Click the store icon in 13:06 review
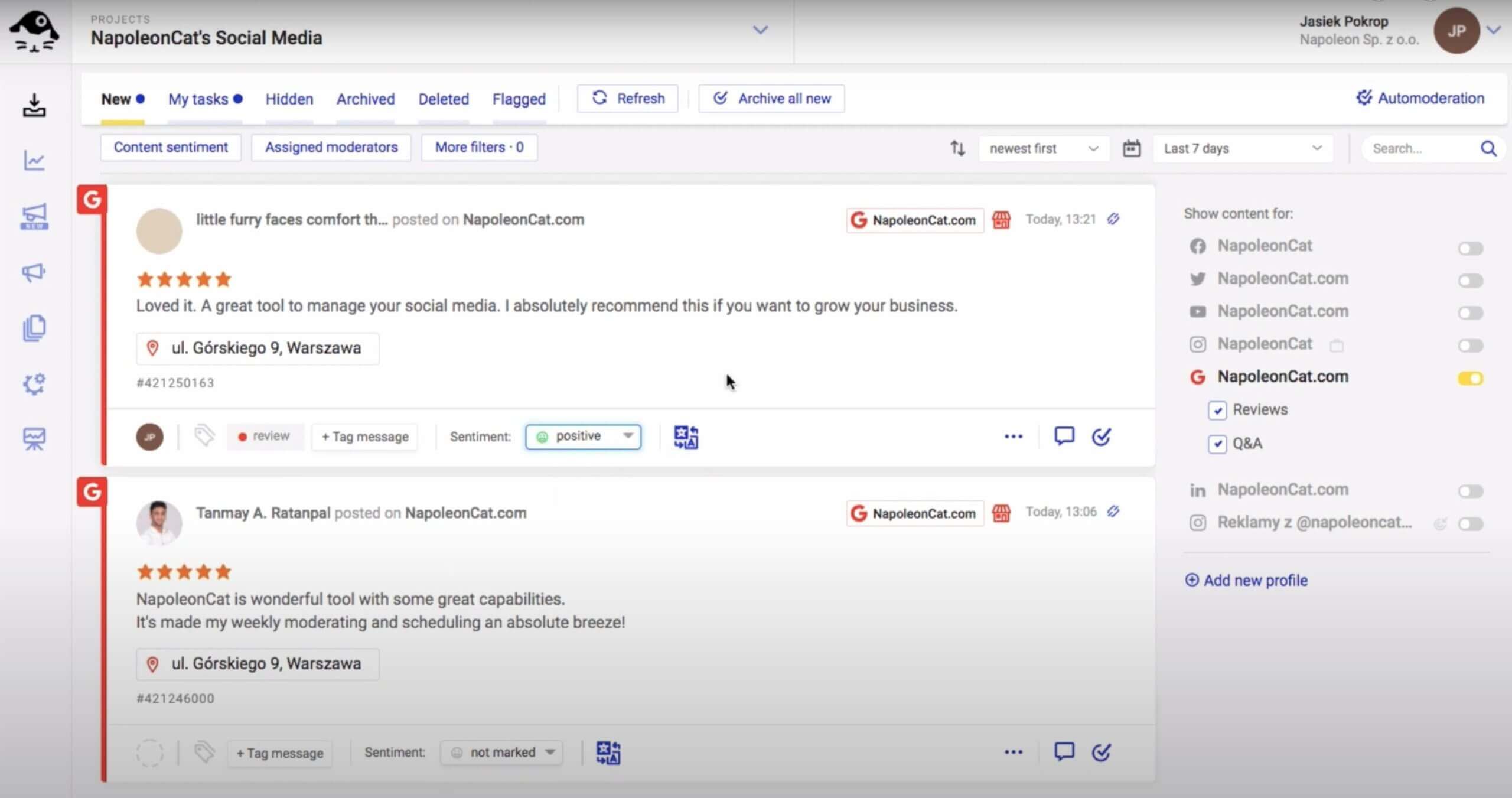Image resolution: width=1512 pixels, height=798 pixels. tap(1001, 513)
